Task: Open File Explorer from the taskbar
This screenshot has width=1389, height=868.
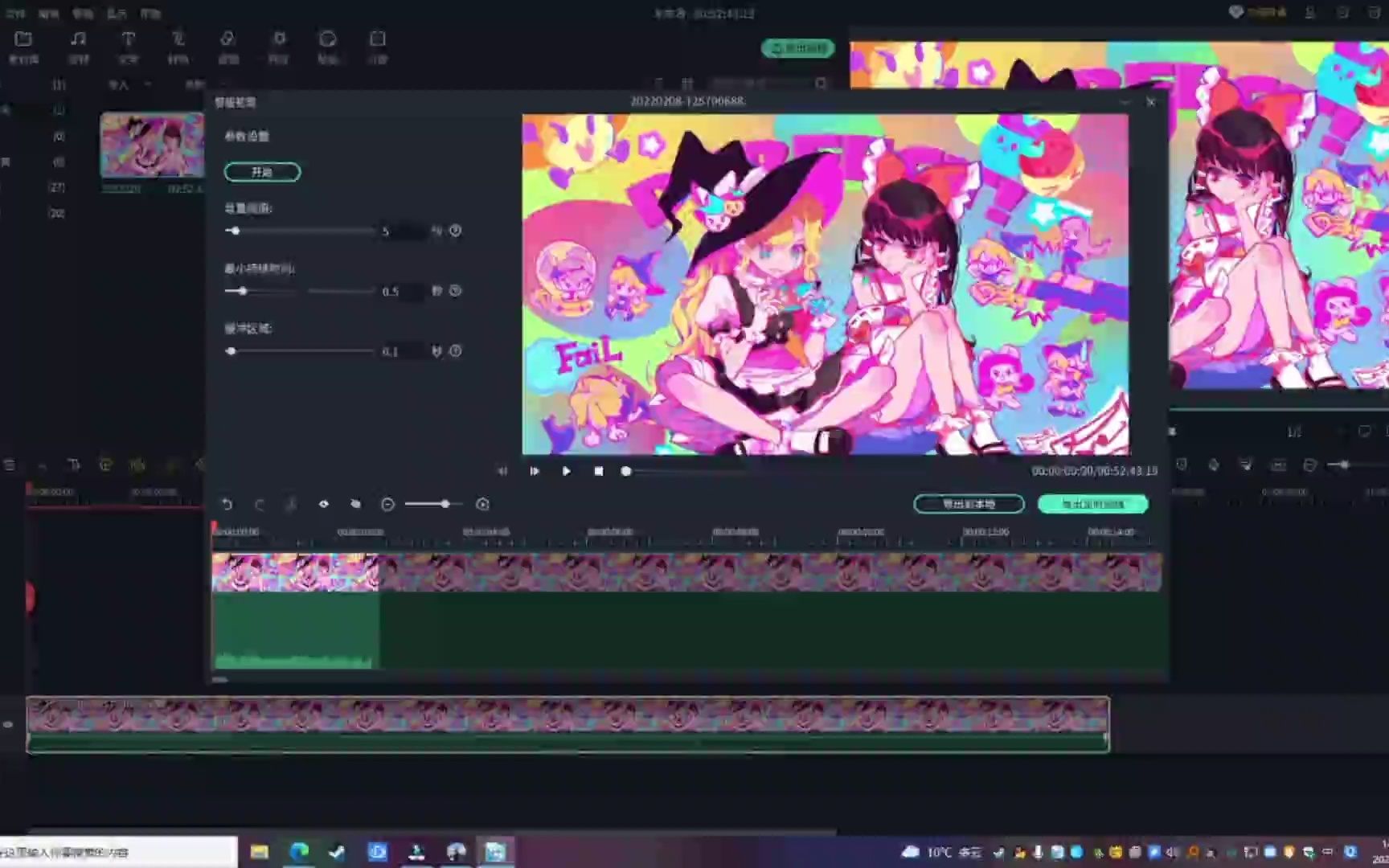Action: [x=259, y=852]
